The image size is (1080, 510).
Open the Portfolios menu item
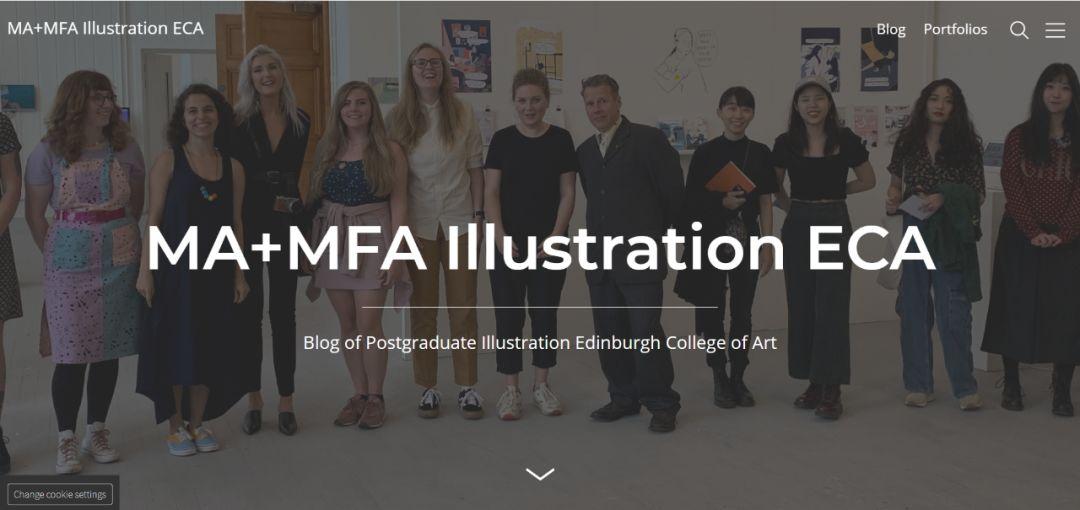pyautogui.click(x=955, y=30)
